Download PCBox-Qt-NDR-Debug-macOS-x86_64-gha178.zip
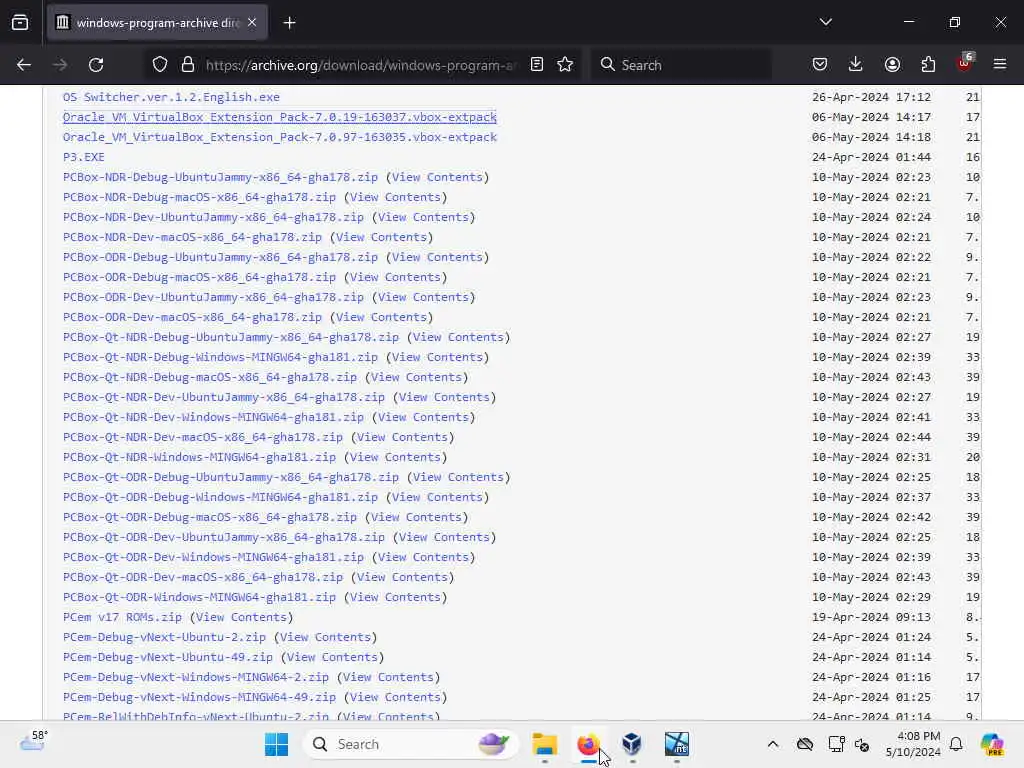 point(210,377)
